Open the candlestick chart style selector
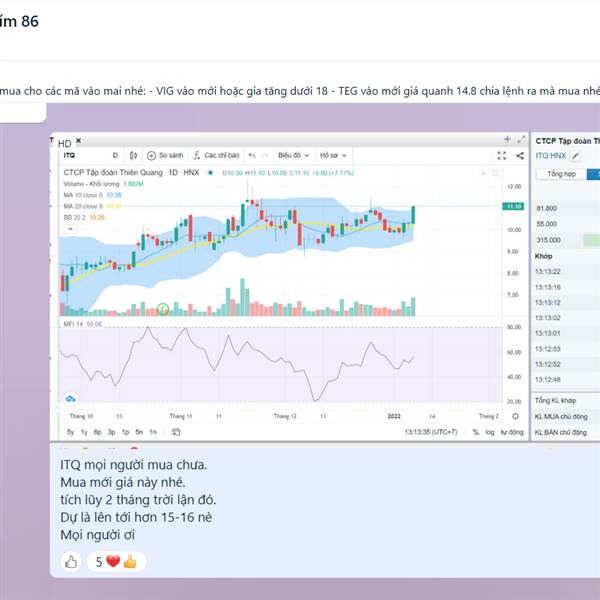600x600 pixels. tap(133, 155)
